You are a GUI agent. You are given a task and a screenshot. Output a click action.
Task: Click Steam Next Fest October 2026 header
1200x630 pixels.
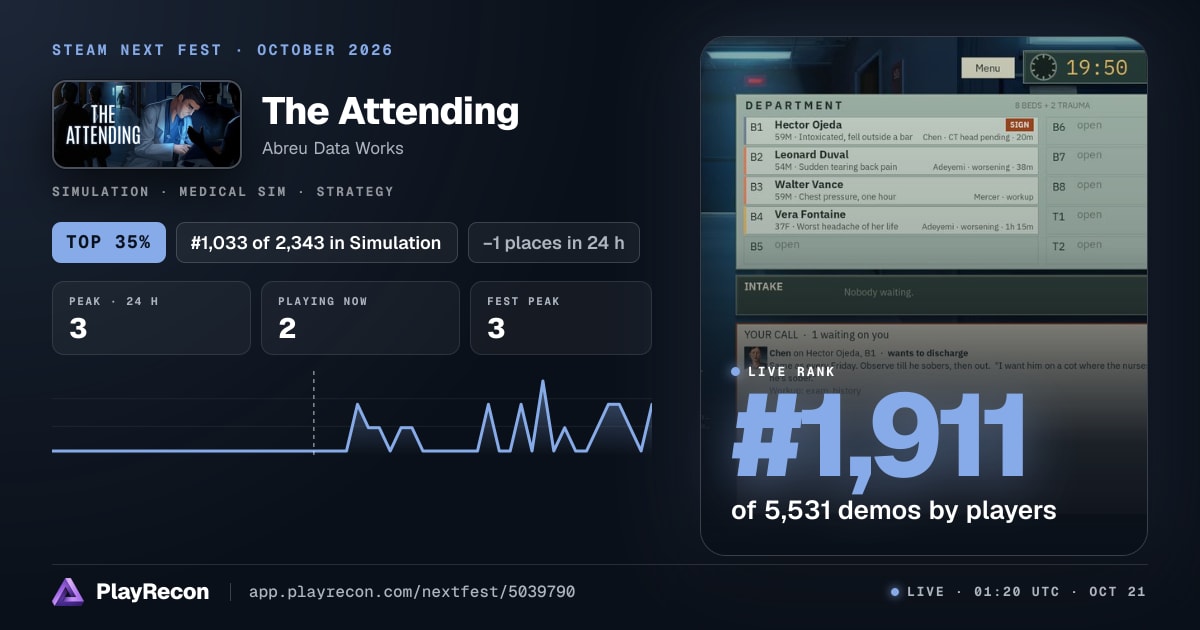(223, 50)
